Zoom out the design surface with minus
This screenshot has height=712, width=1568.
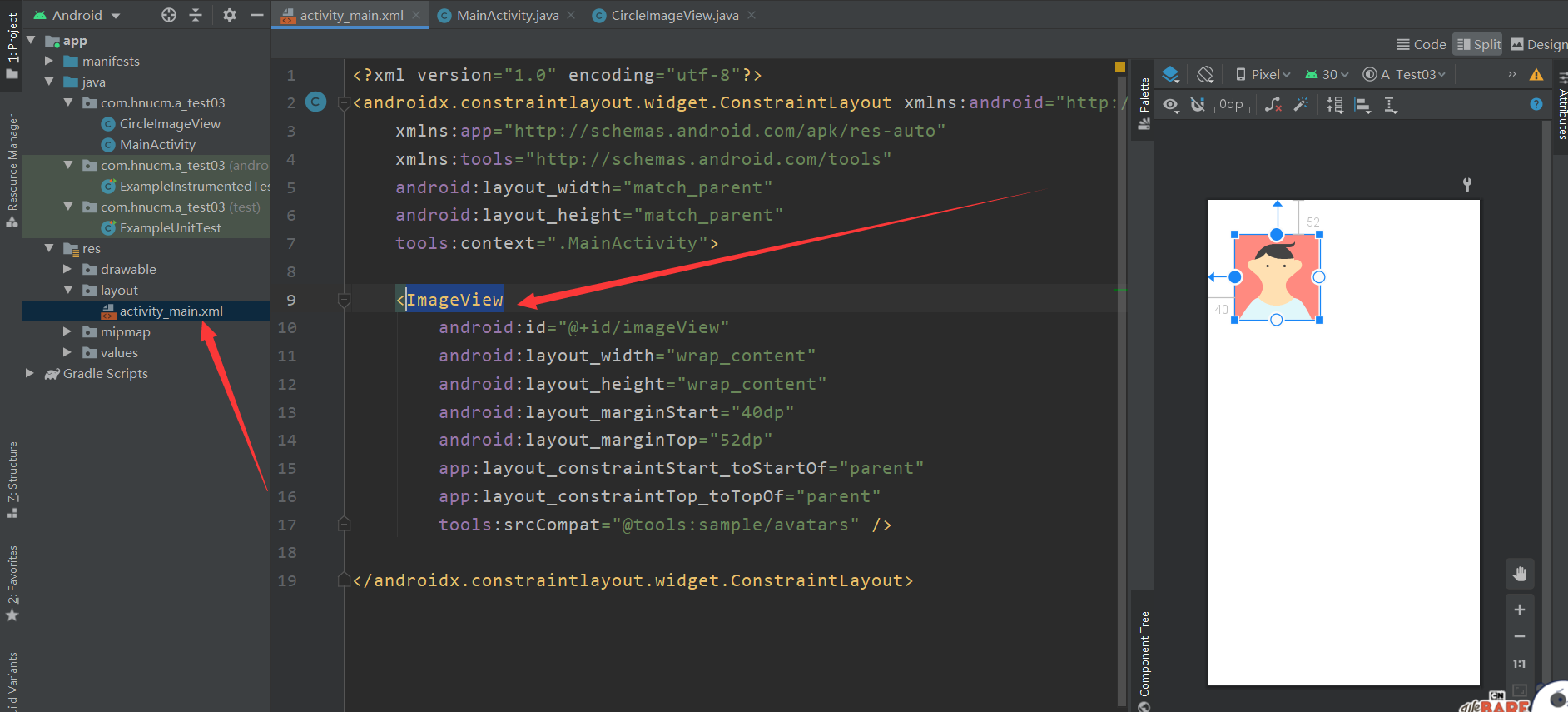click(x=1519, y=636)
